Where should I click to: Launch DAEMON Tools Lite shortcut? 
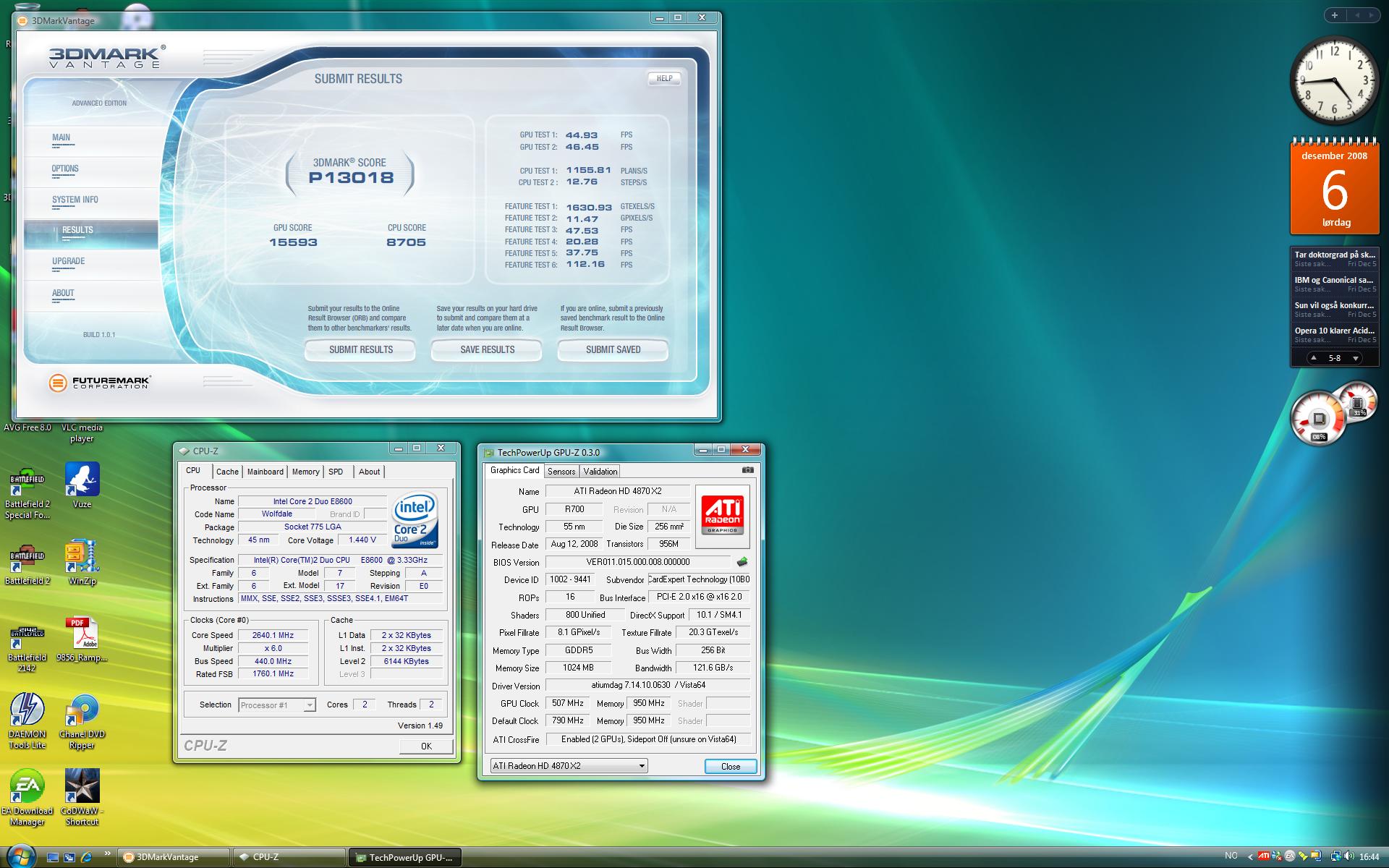[27, 721]
